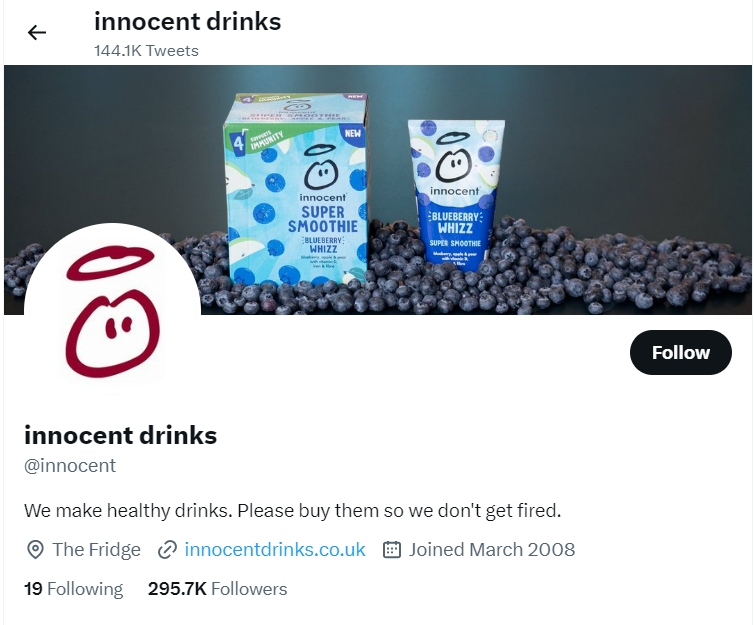Click the @innocent handle text
The height and width of the screenshot is (625, 754).
tap(70, 465)
